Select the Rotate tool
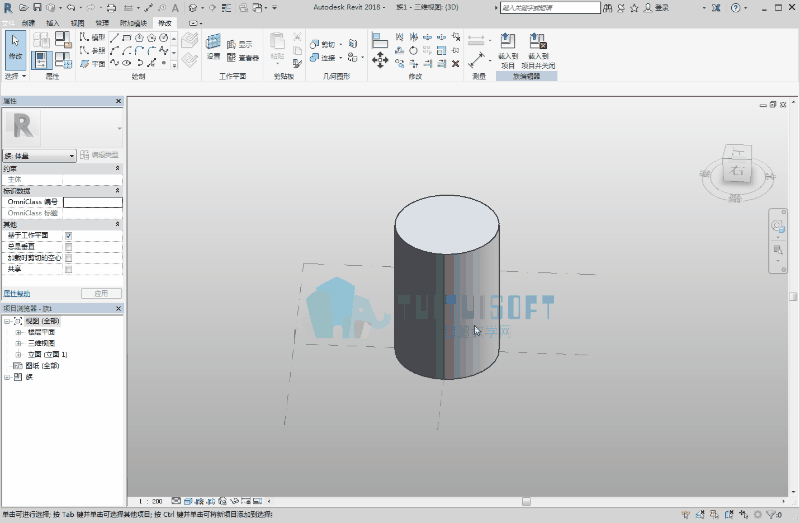This screenshot has width=800, height=523. point(413,51)
